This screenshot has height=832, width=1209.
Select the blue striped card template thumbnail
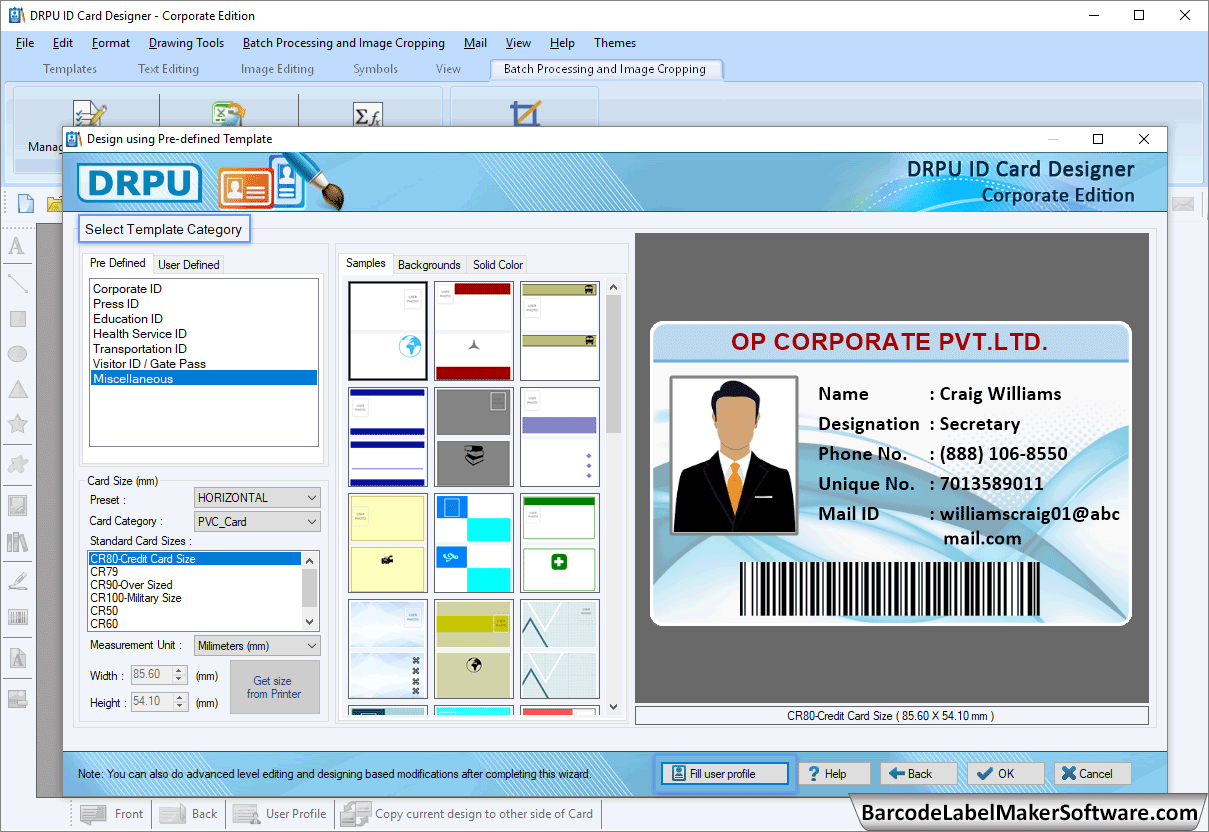coord(387,437)
